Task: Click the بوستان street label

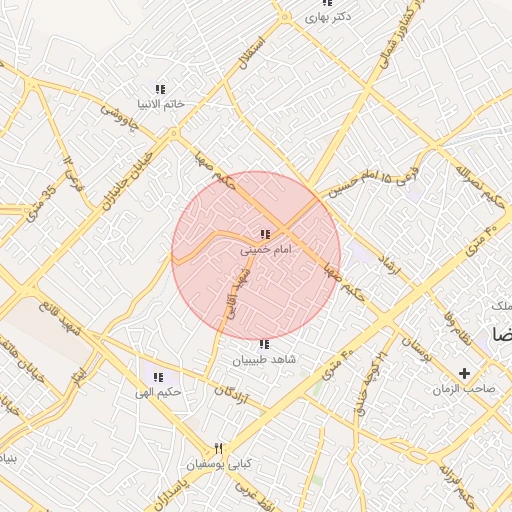Action: click(x=417, y=350)
